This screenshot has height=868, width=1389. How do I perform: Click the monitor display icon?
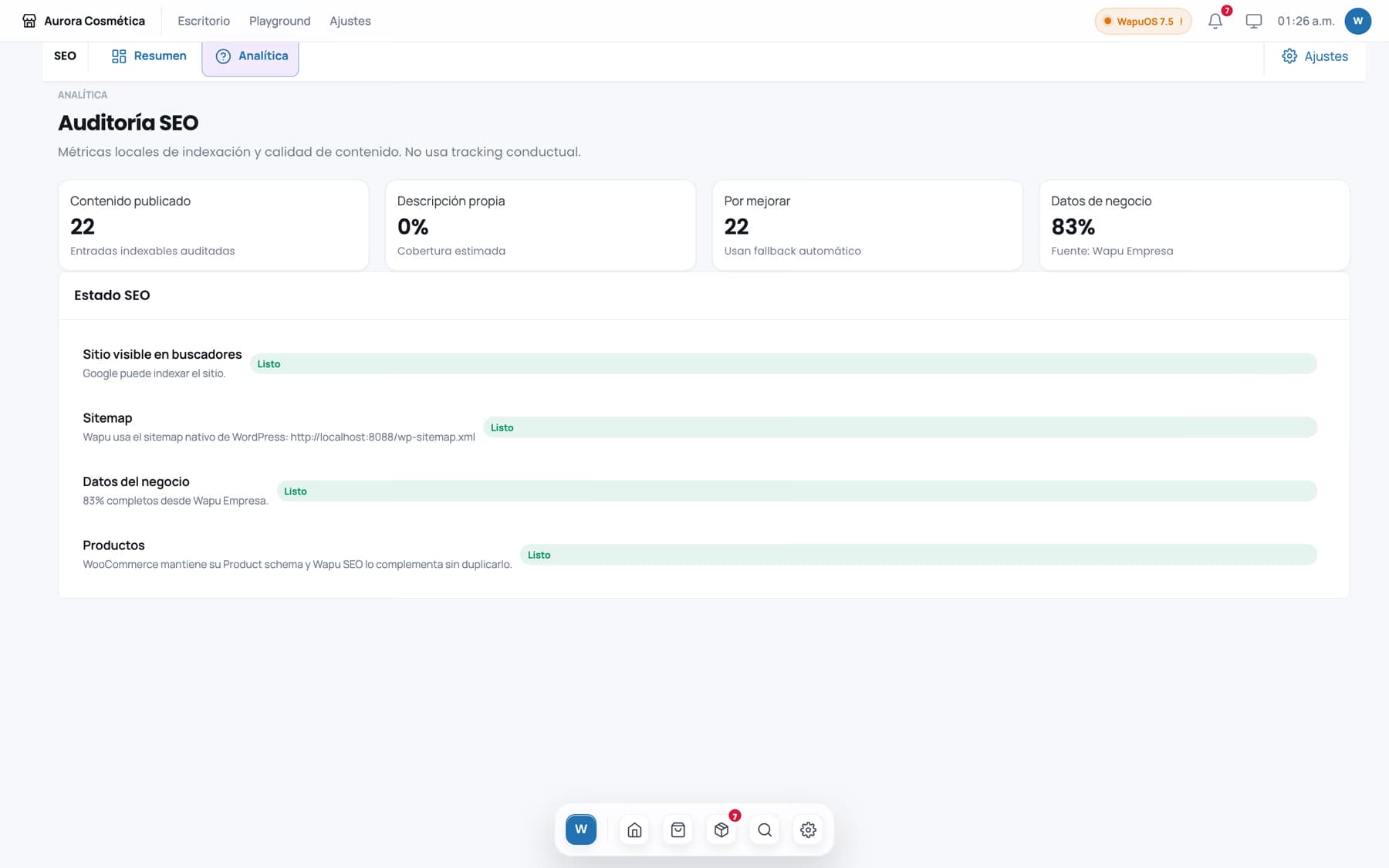click(1254, 21)
